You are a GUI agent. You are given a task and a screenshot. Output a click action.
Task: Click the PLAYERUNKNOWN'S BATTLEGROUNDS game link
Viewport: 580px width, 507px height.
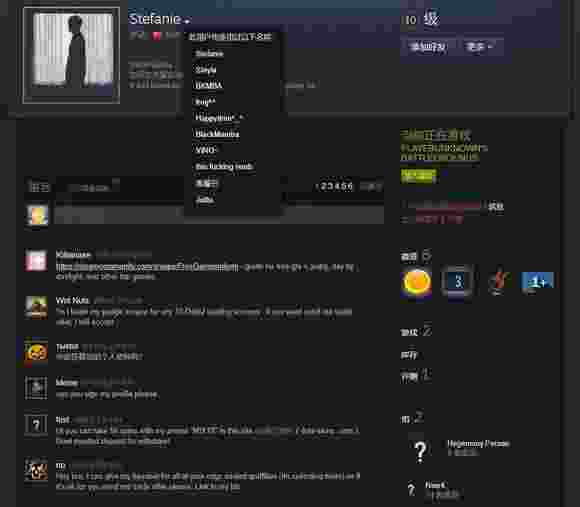(444, 152)
